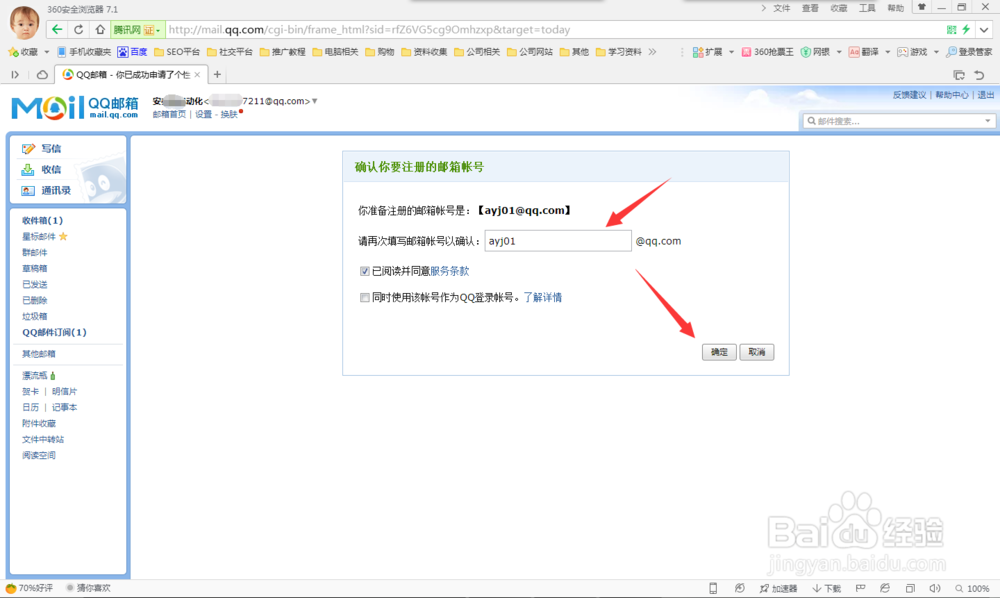Click the restore closed tab undo icon

click(979, 75)
